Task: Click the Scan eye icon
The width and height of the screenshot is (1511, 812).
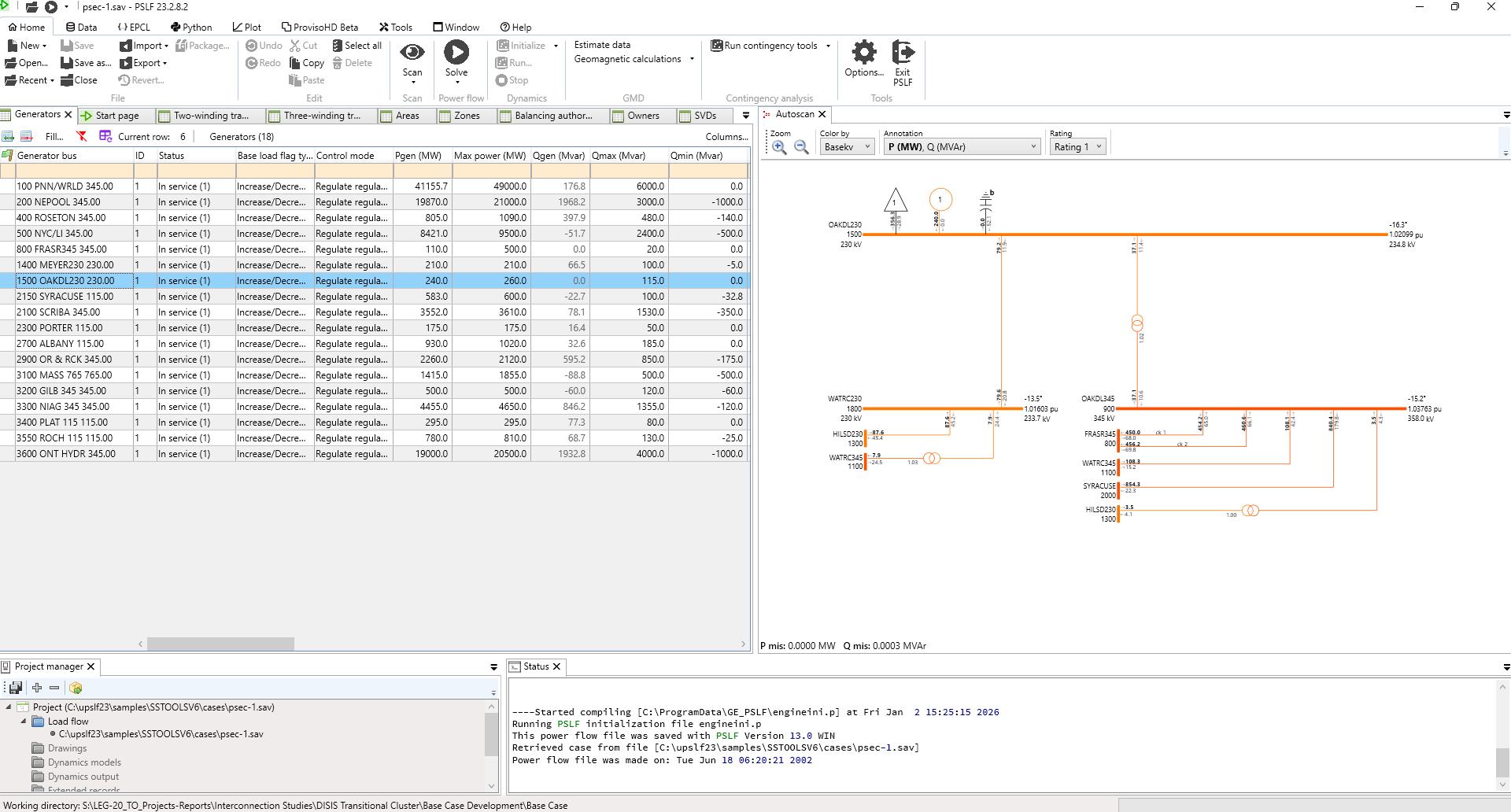Action: tap(412, 53)
